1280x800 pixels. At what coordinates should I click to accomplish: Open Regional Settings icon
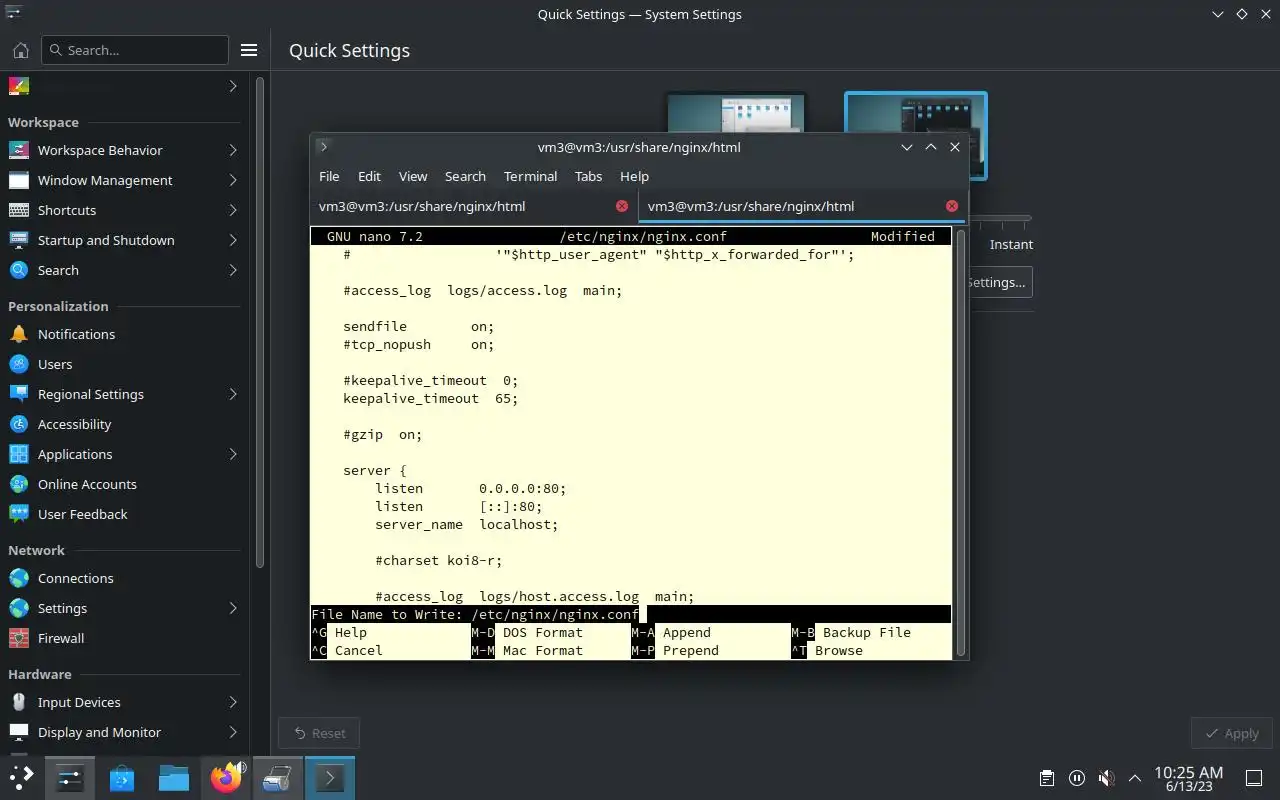pos(19,394)
